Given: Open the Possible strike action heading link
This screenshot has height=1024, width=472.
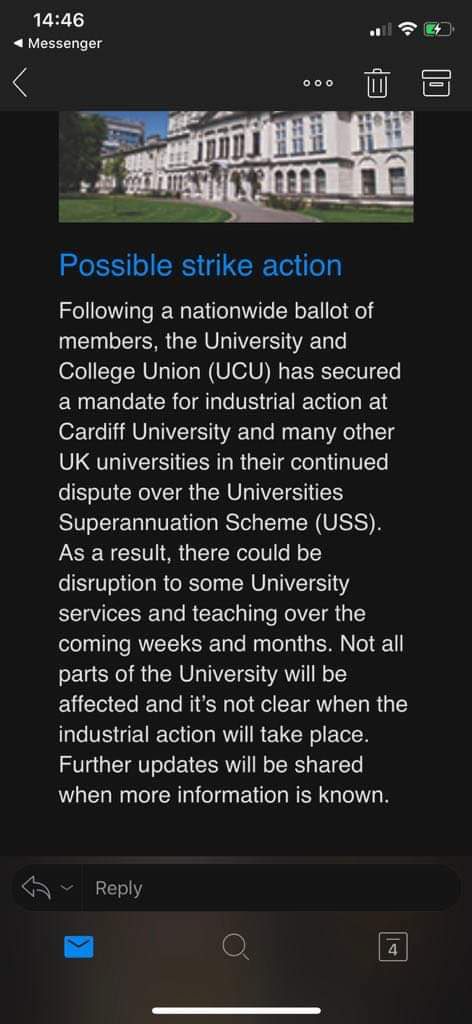Looking at the screenshot, I should [200, 265].
